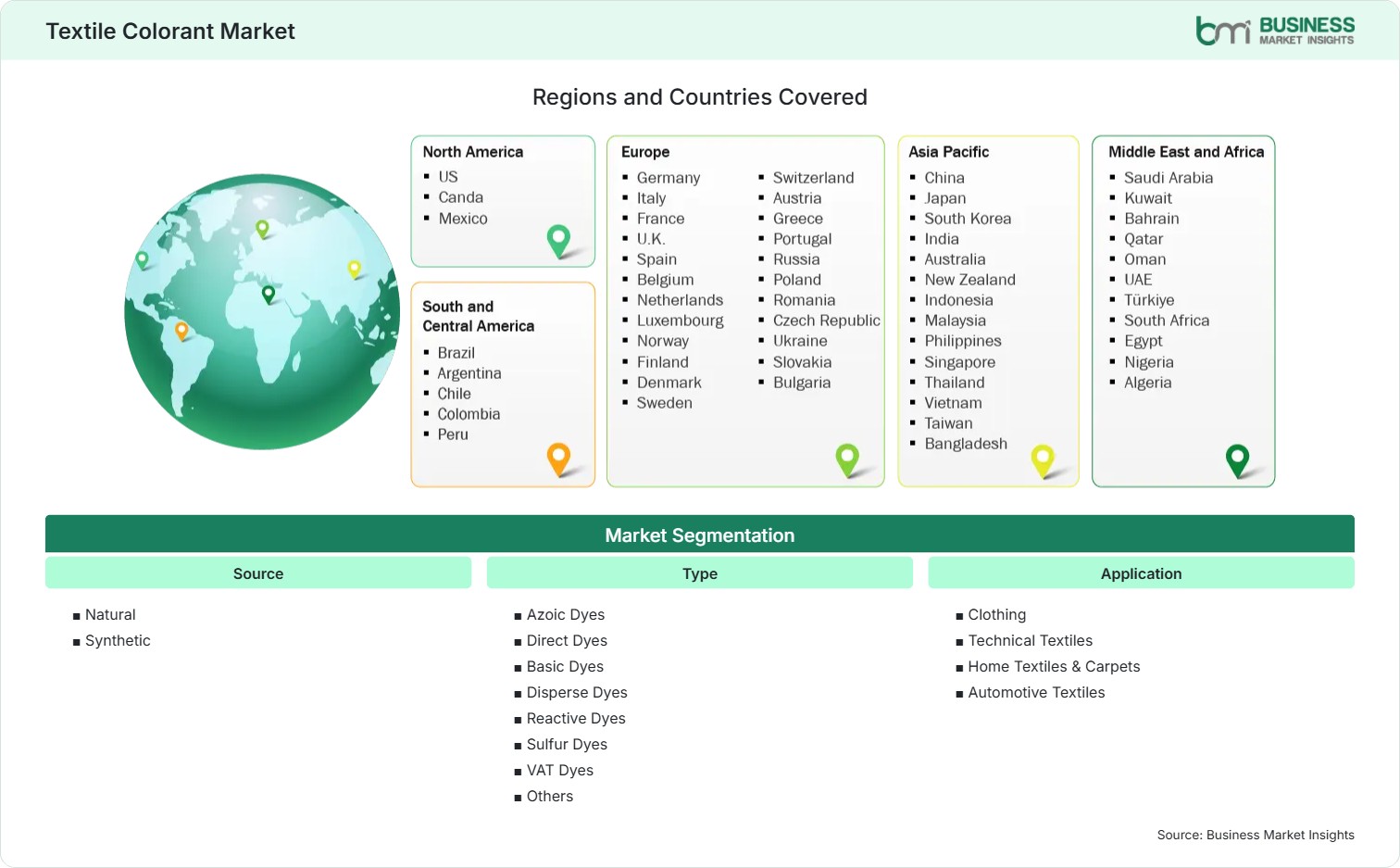Click Automotive Textiles under Application

coord(1036,693)
